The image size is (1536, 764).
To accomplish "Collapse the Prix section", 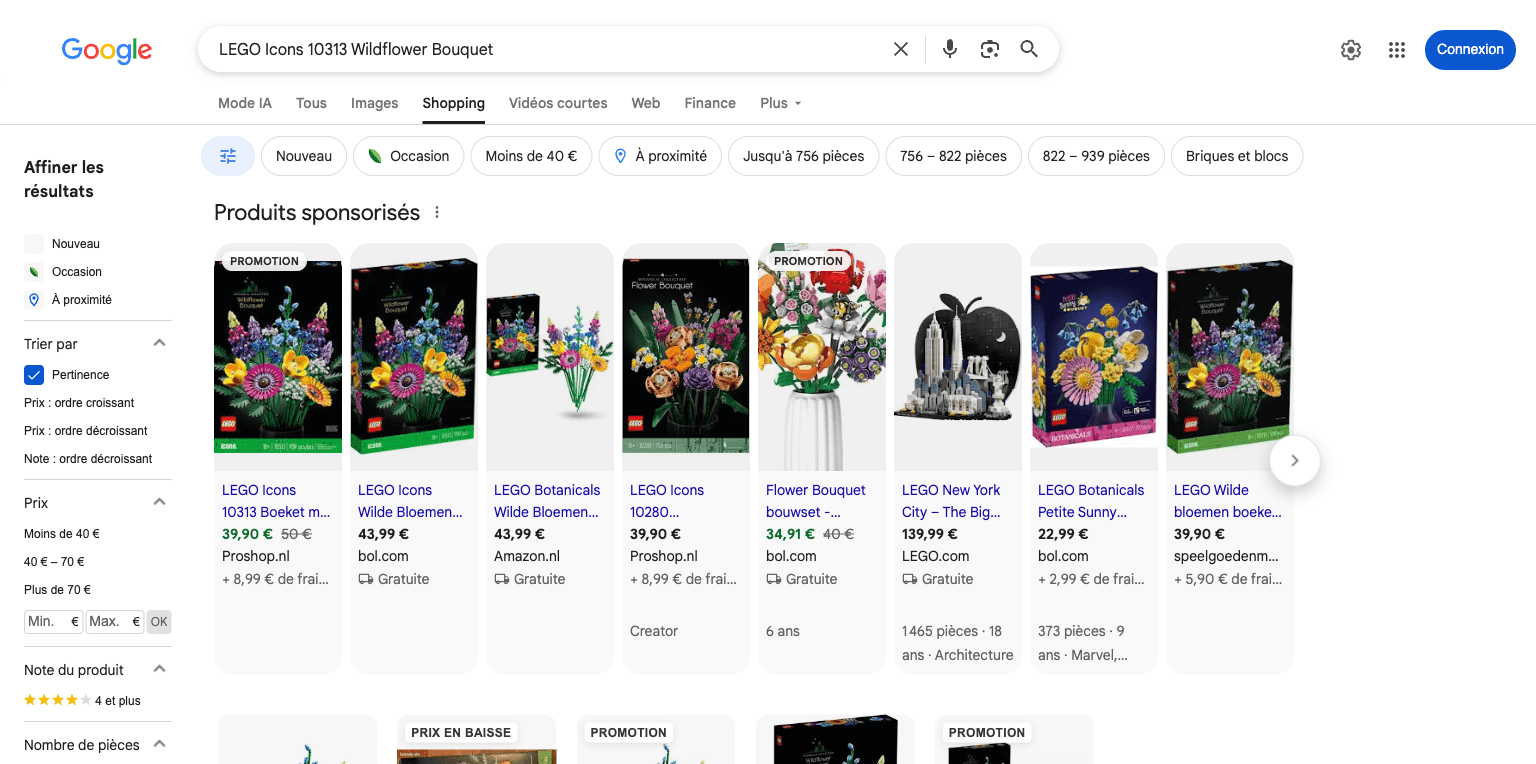I will coord(159,502).
